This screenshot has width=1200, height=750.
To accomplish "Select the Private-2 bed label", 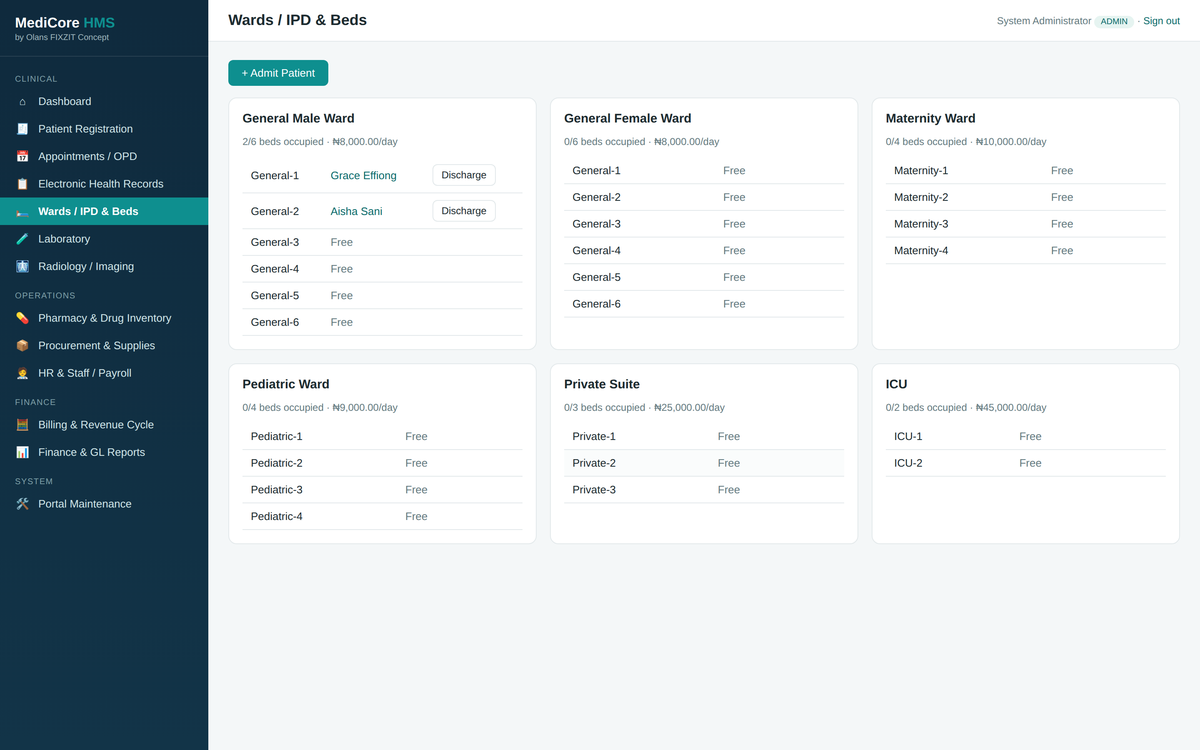I will 594,463.
